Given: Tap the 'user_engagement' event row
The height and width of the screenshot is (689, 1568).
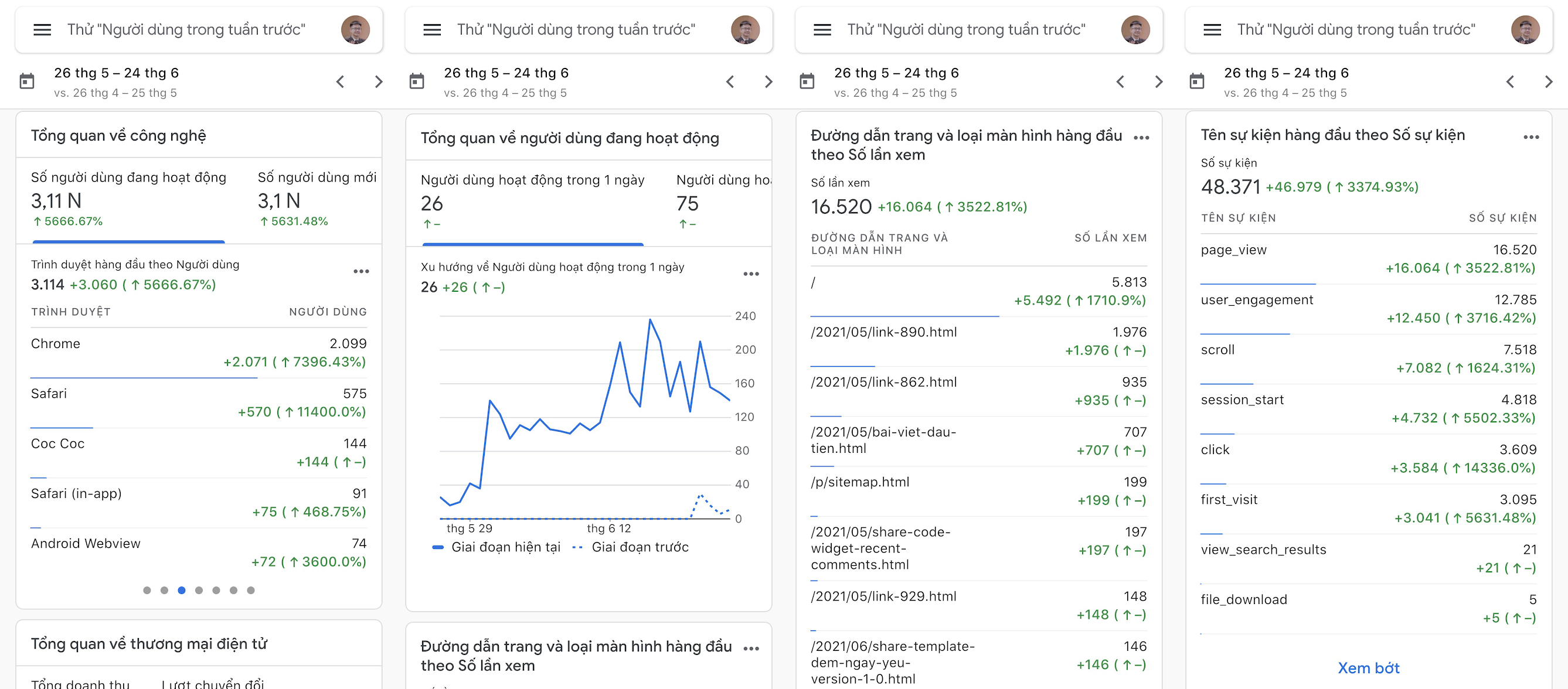Looking at the screenshot, I should (x=1368, y=309).
